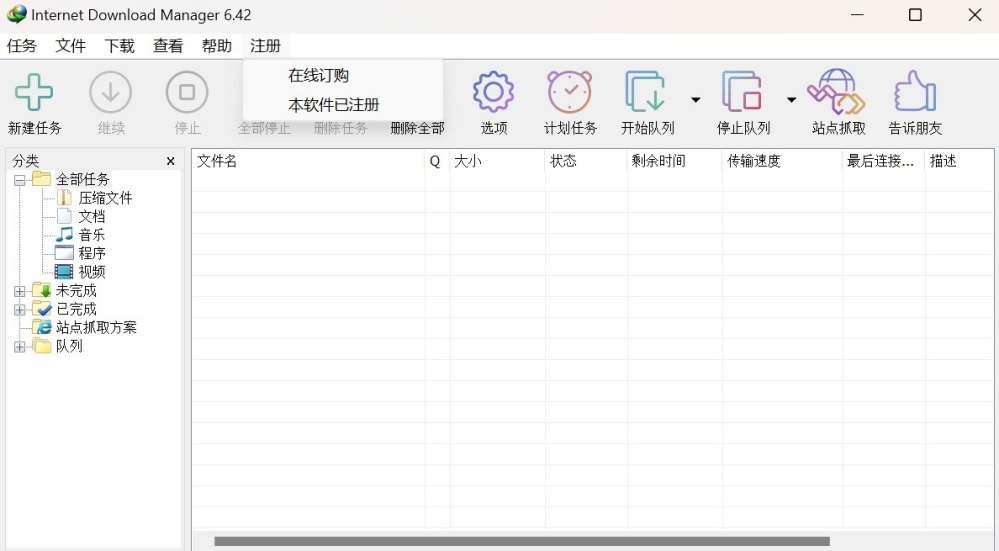Viewport: 999px width, 551px height.
Task: Click the 文档 page icon
Action: tap(64, 217)
